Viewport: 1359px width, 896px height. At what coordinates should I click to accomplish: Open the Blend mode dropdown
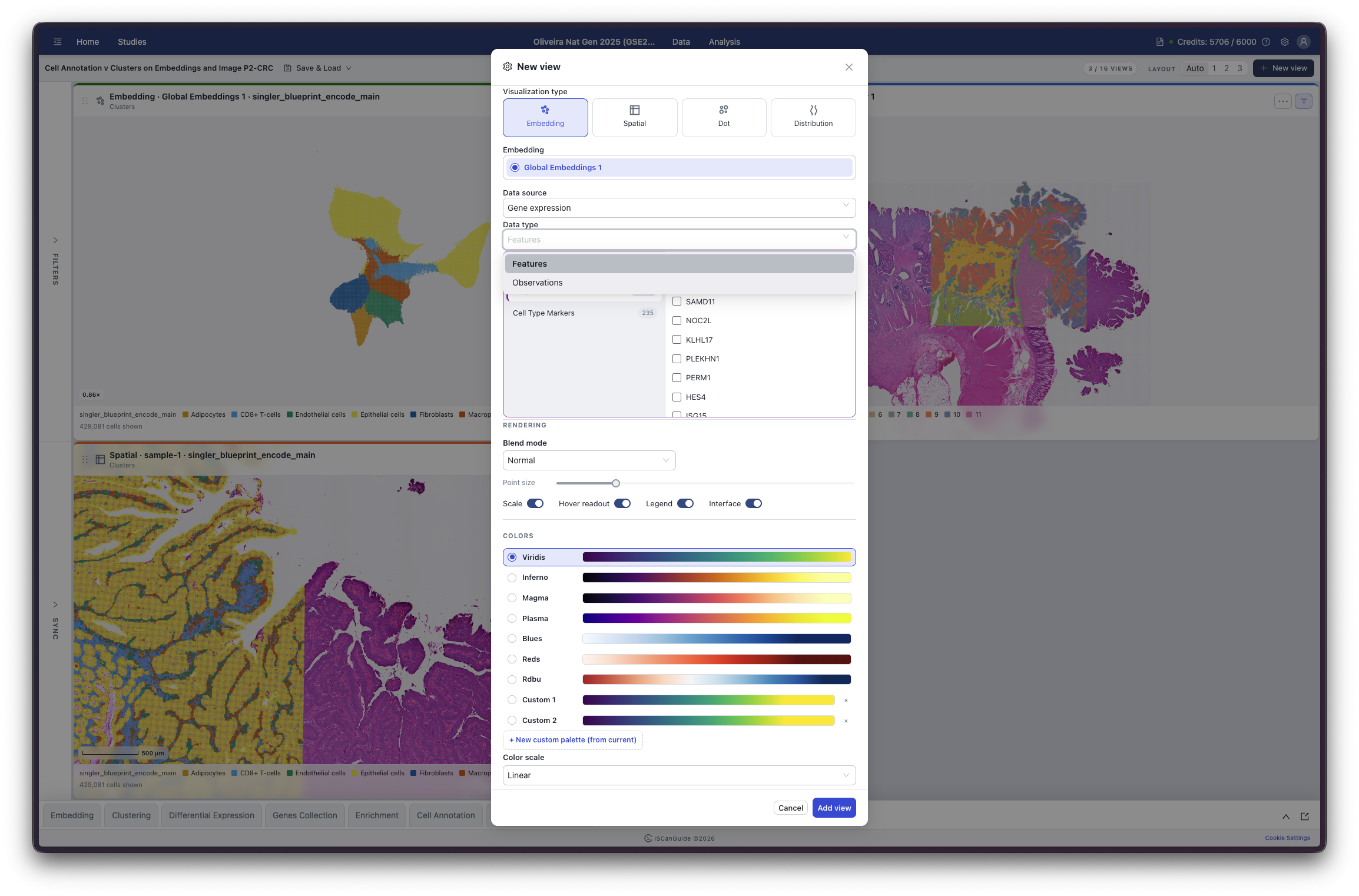click(x=589, y=460)
